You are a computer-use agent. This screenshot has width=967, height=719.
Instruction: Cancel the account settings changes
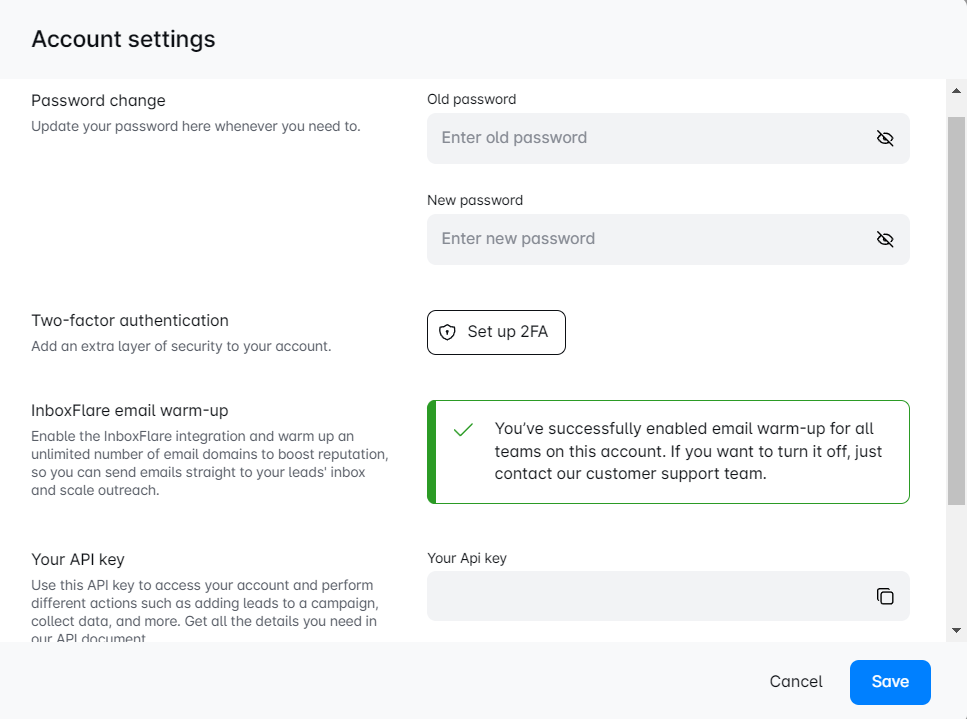796,682
